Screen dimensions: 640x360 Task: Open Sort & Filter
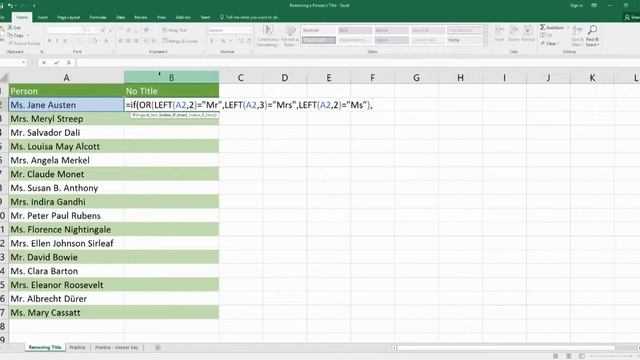tap(577, 36)
